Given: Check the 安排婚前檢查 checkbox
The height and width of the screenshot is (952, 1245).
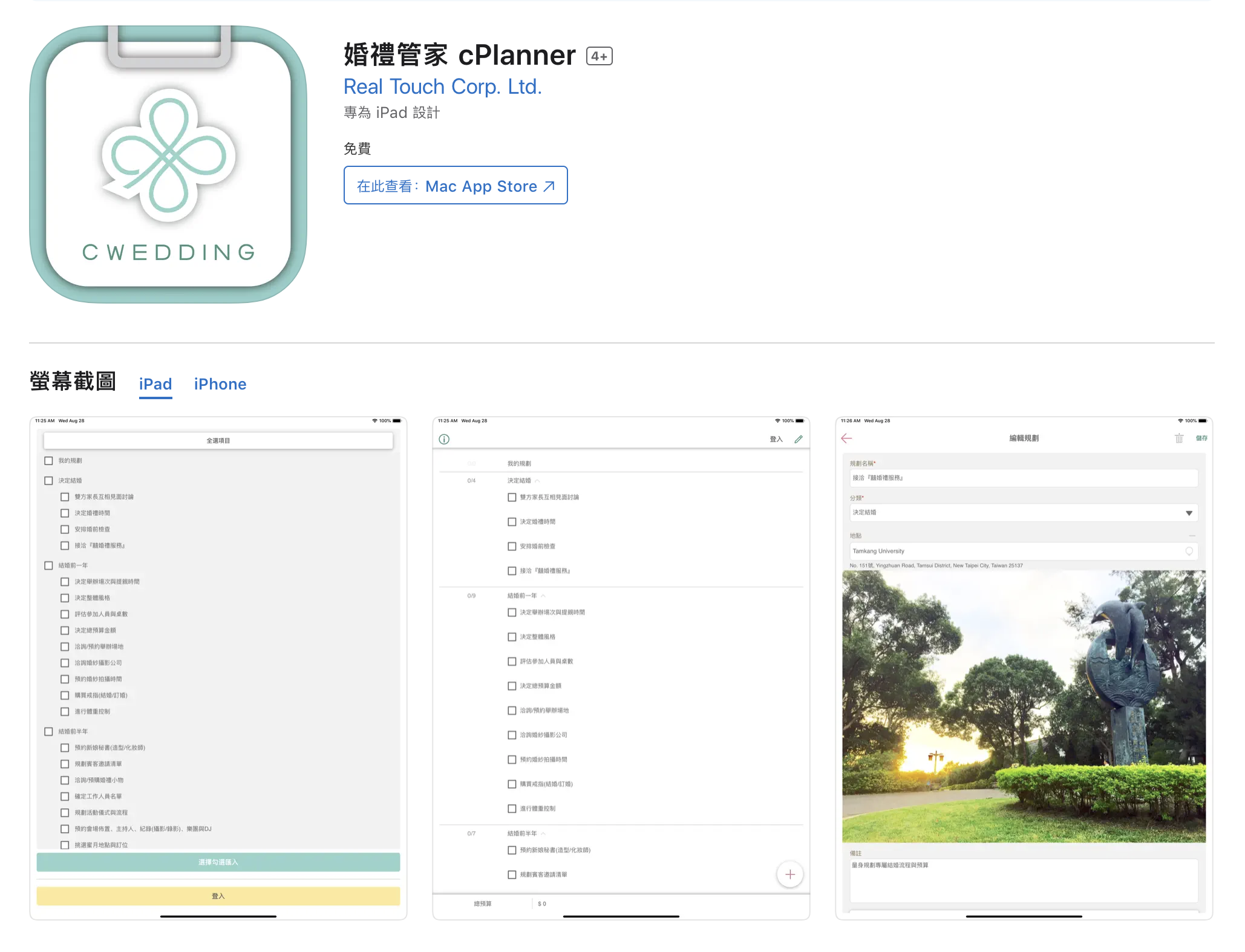Looking at the screenshot, I should coord(512,546).
